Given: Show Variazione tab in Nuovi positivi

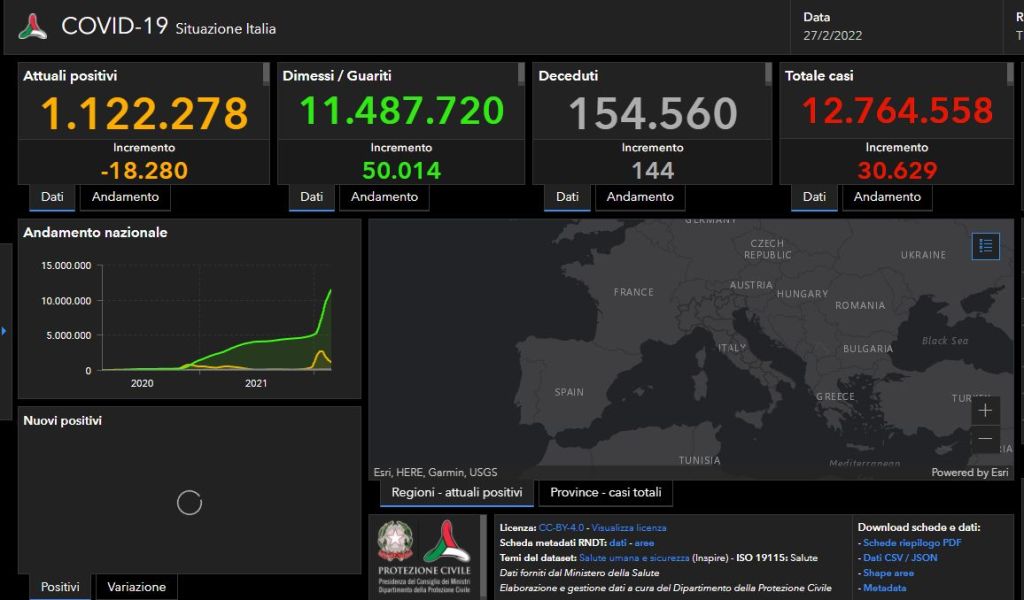Looking at the screenshot, I should (136, 587).
